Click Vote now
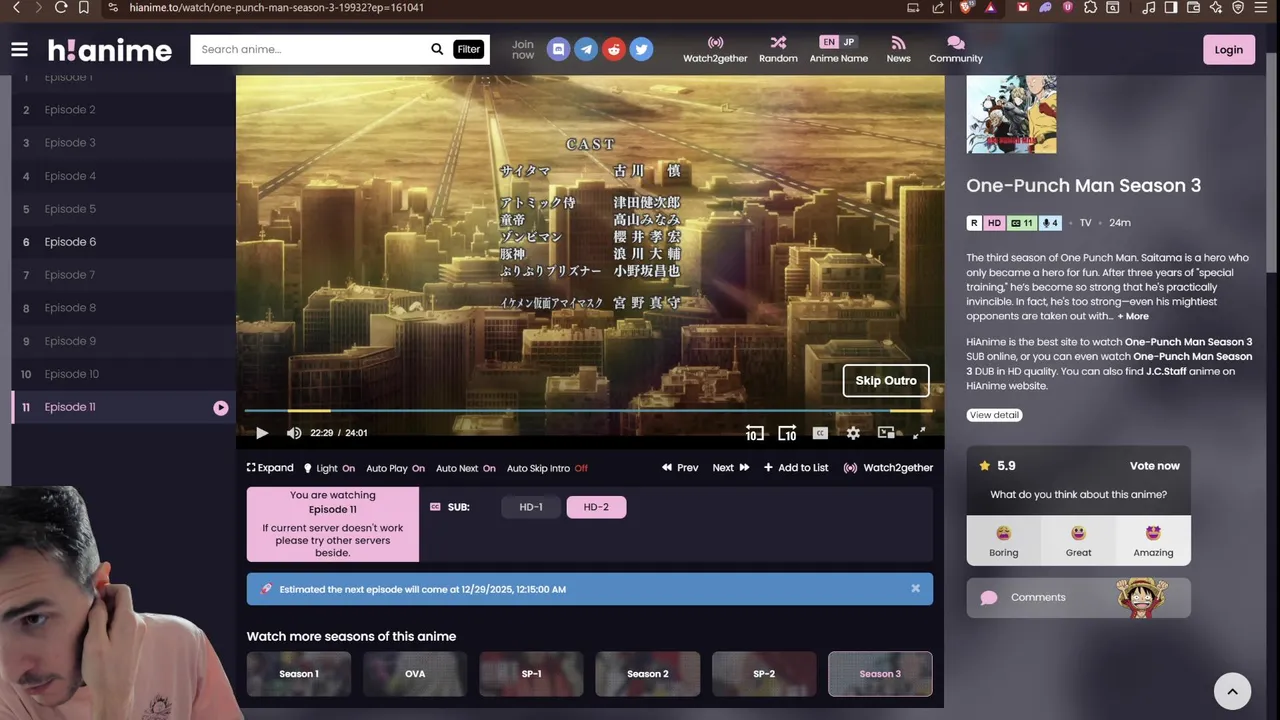Screen dimensions: 1280x720 (x=1155, y=466)
